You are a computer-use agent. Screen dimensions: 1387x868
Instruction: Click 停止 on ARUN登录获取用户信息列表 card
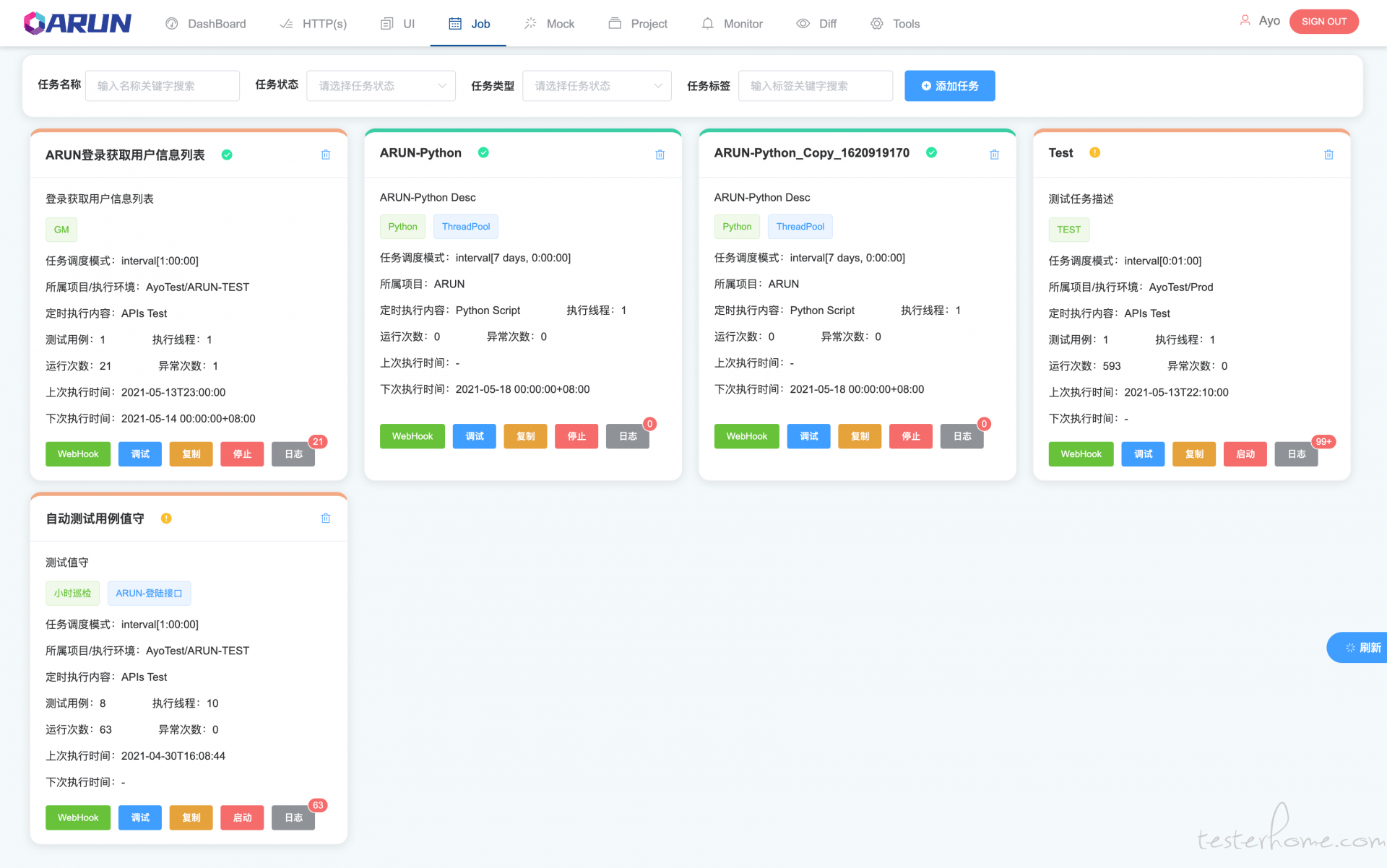tap(243, 454)
